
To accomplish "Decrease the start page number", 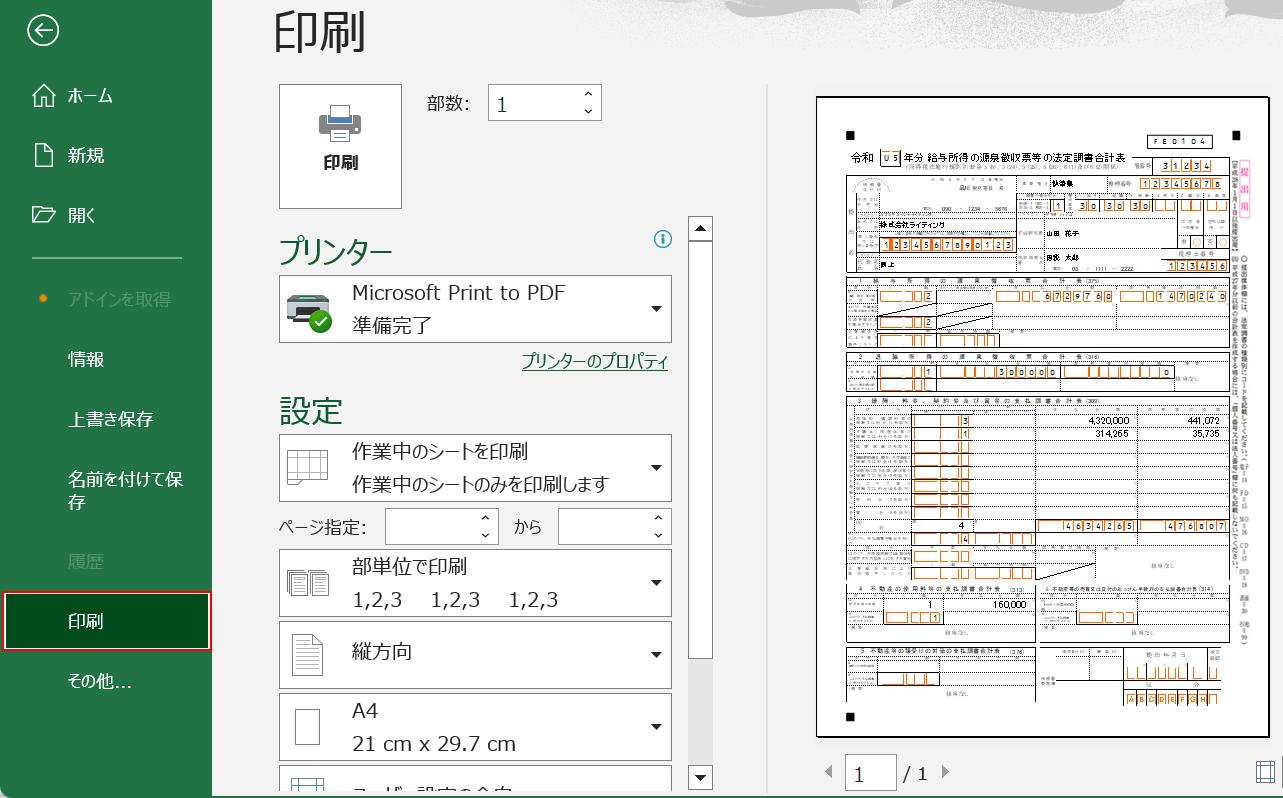I will [x=486, y=535].
